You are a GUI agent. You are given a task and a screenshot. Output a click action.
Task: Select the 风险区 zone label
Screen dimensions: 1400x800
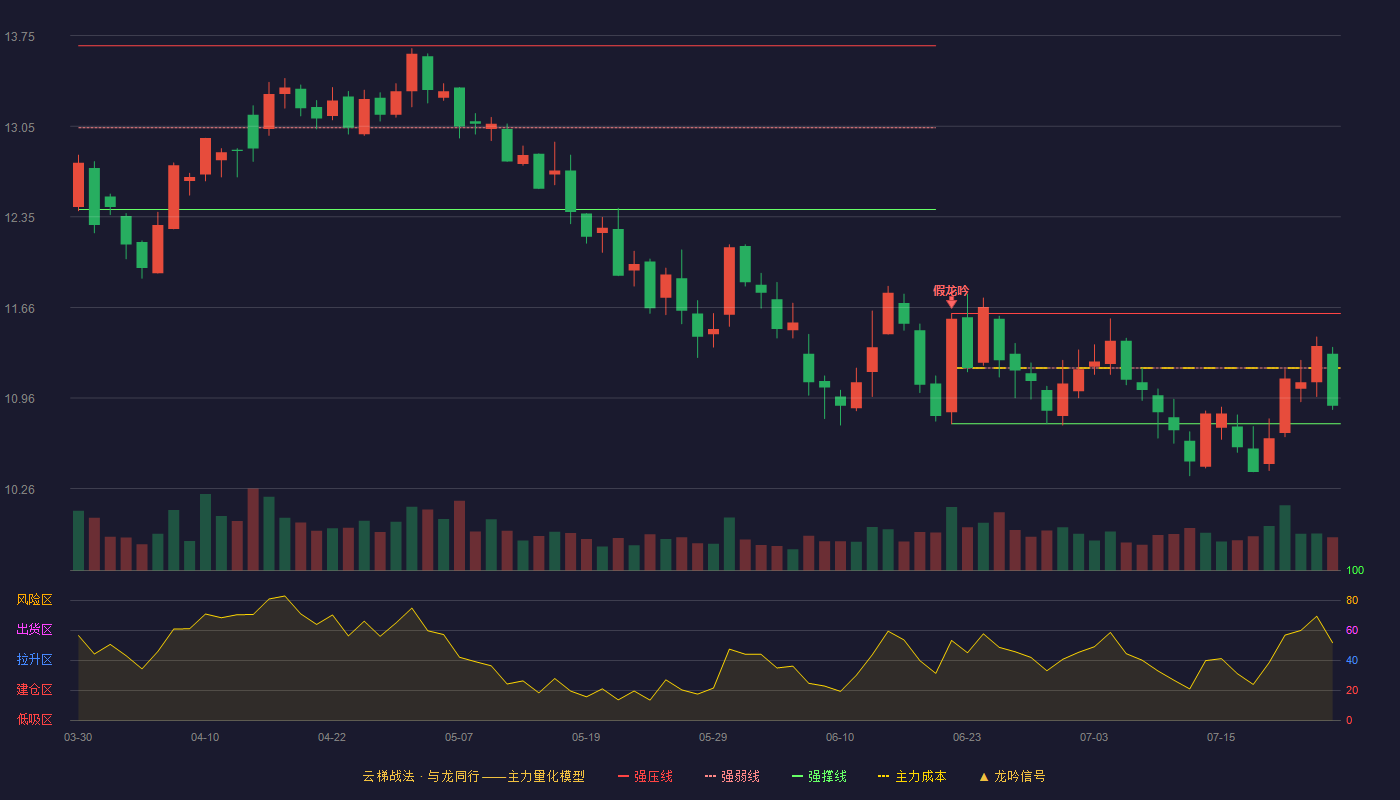point(34,600)
